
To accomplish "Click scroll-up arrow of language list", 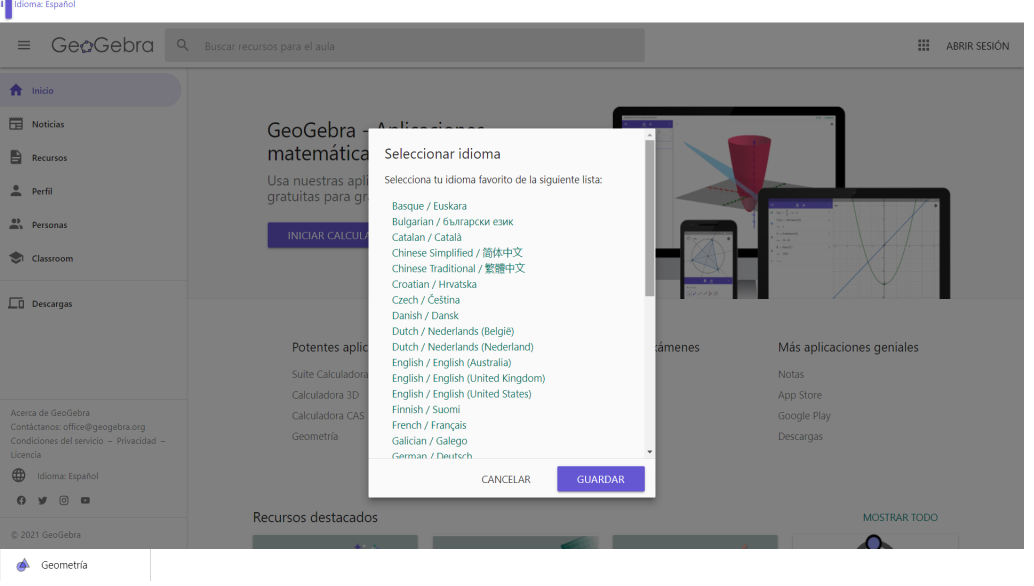I will [649, 134].
